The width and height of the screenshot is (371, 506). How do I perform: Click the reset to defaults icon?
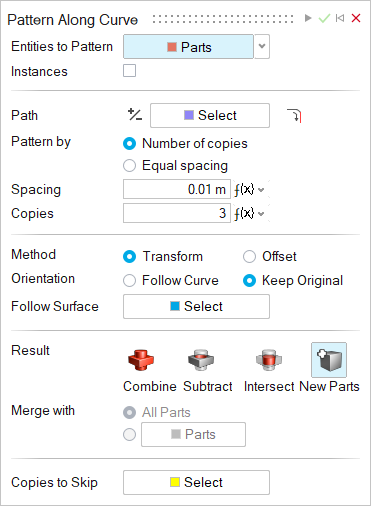[x=340, y=18]
